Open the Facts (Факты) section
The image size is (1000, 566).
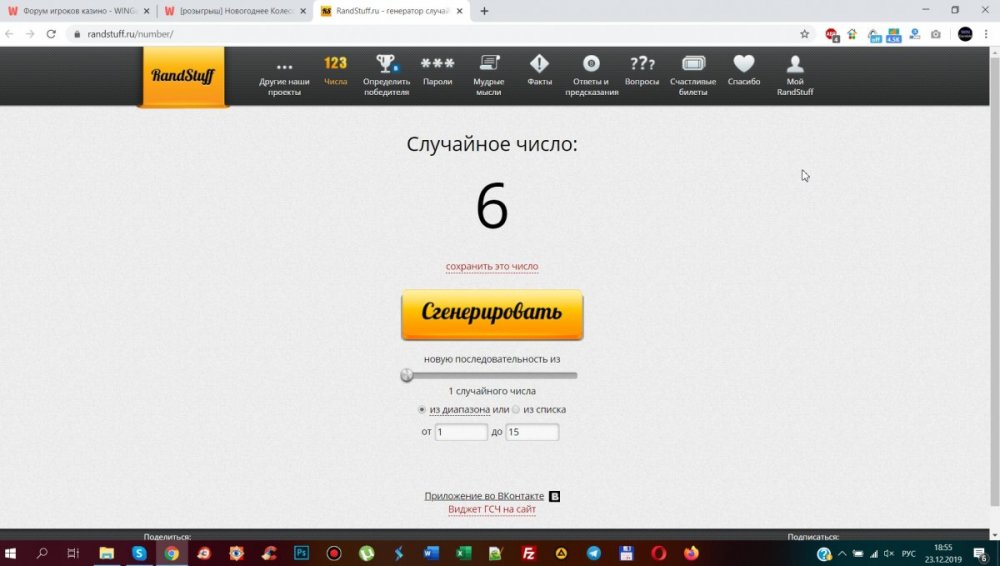(x=540, y=70)
